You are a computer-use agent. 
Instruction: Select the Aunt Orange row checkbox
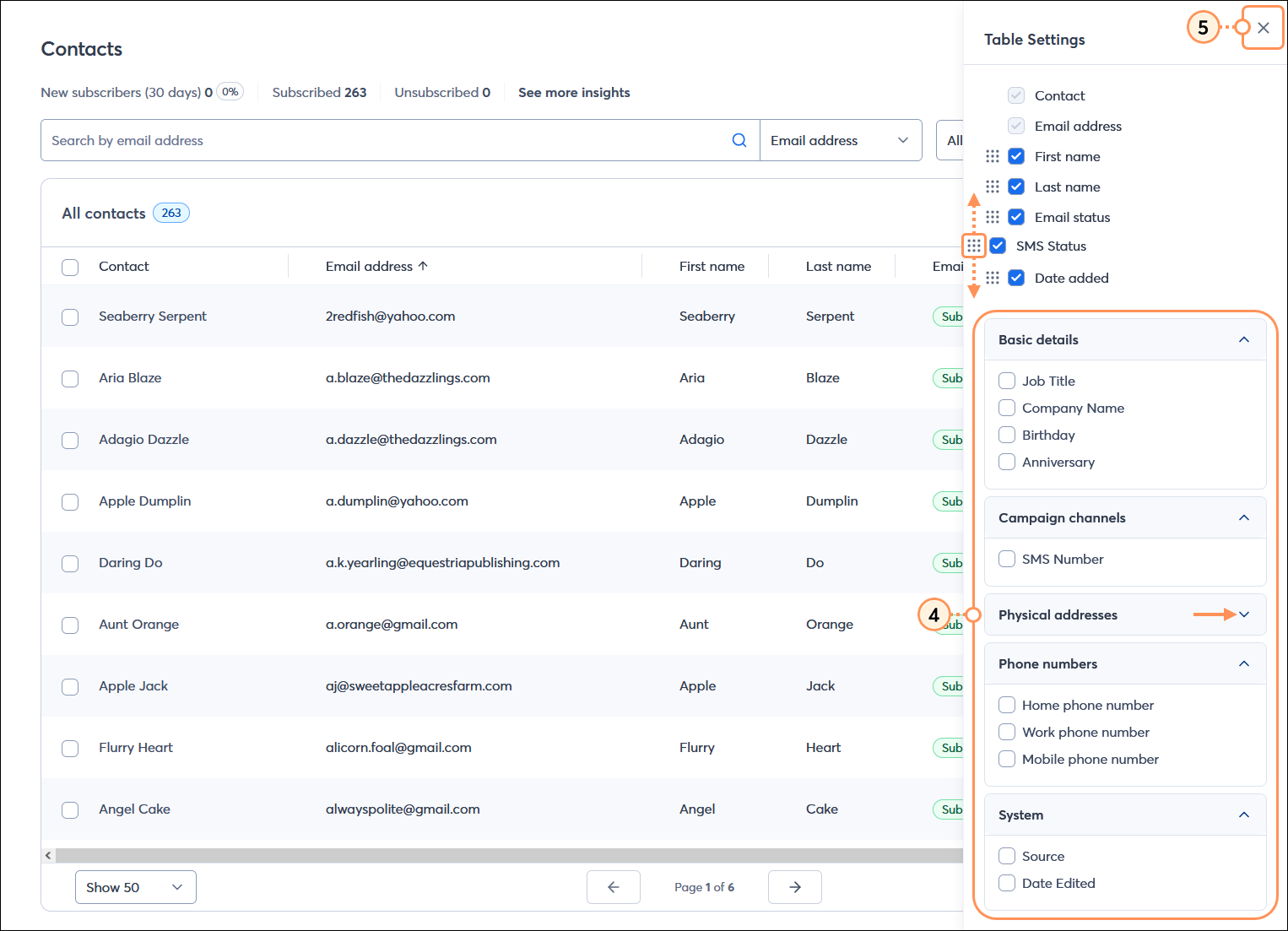[x=70, y=625]
